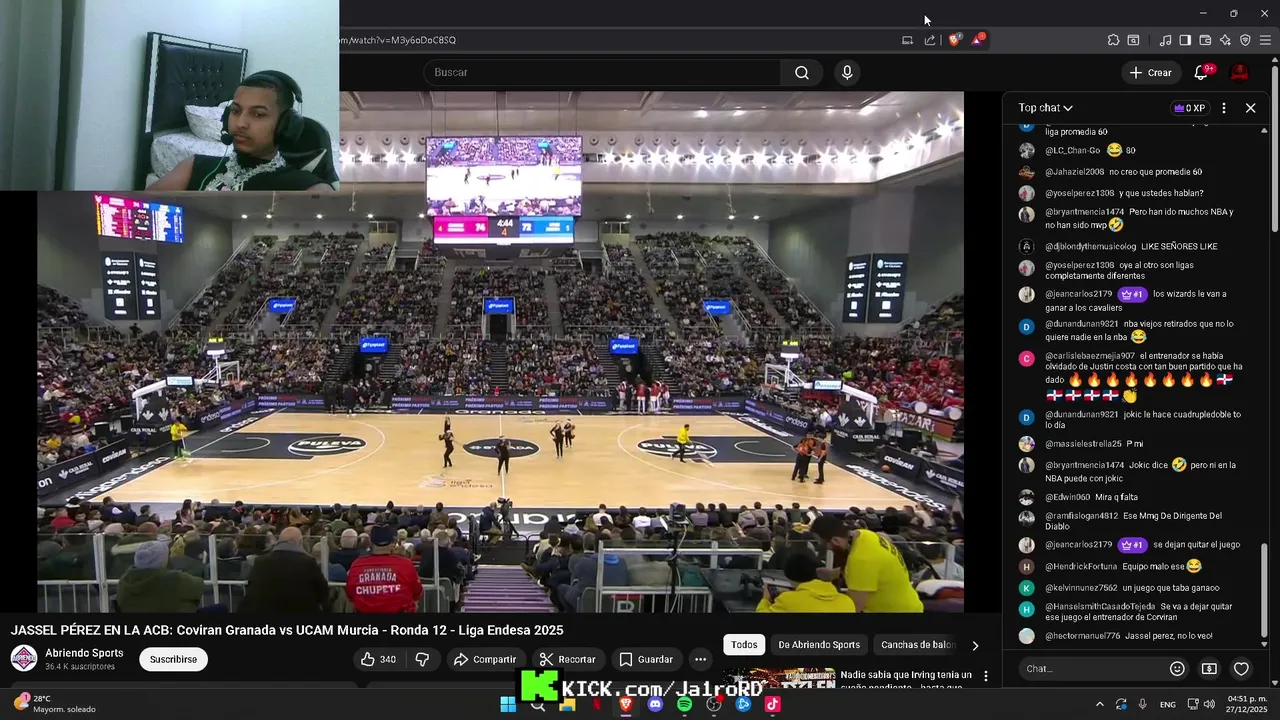Viewport: 1280px width, 720px height.
Task: Open the Abriendo Sports channel name link
Action: [x=84, y=653]
